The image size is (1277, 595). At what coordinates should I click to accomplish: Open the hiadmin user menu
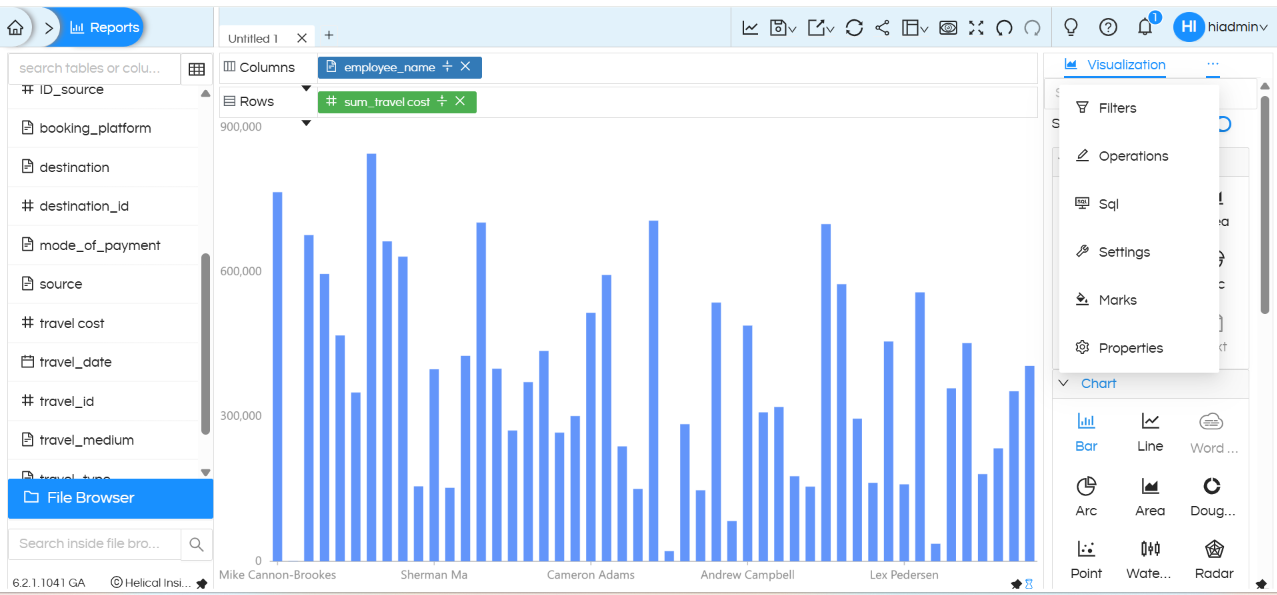coord(1220,27)
